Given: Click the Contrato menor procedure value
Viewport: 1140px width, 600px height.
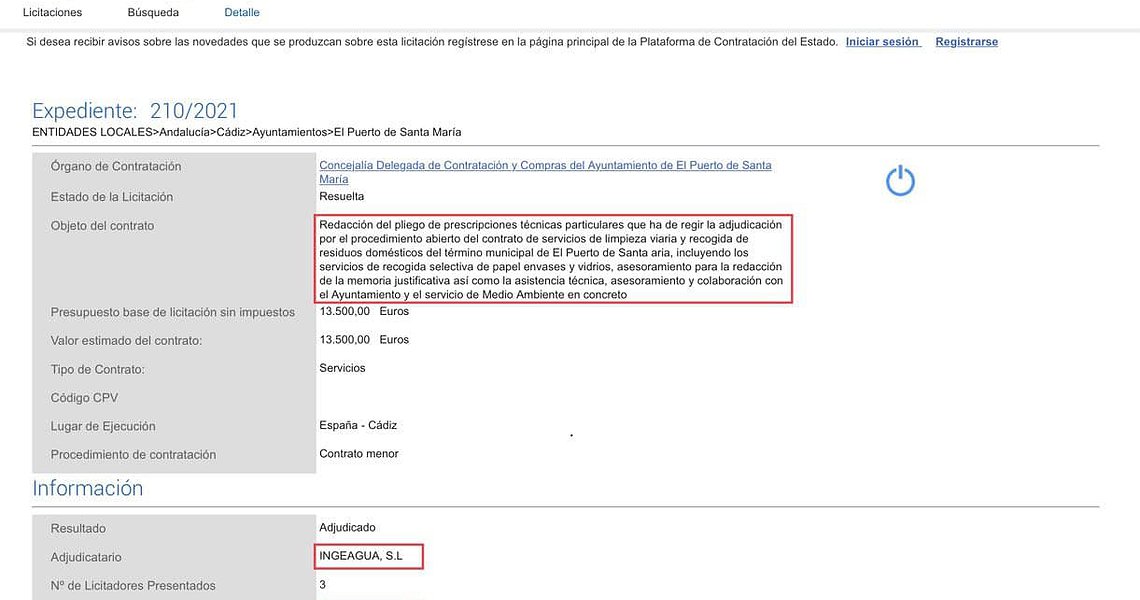Looking at the screenshot, I should (359, 454).
